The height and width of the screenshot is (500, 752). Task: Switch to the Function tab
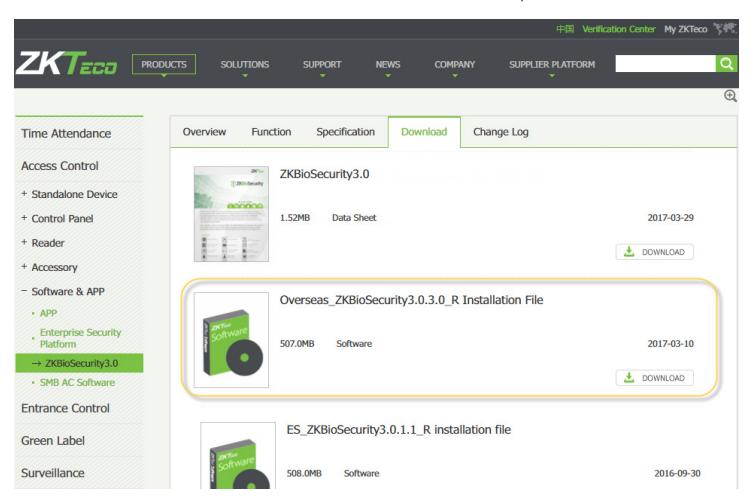point(271,132)
